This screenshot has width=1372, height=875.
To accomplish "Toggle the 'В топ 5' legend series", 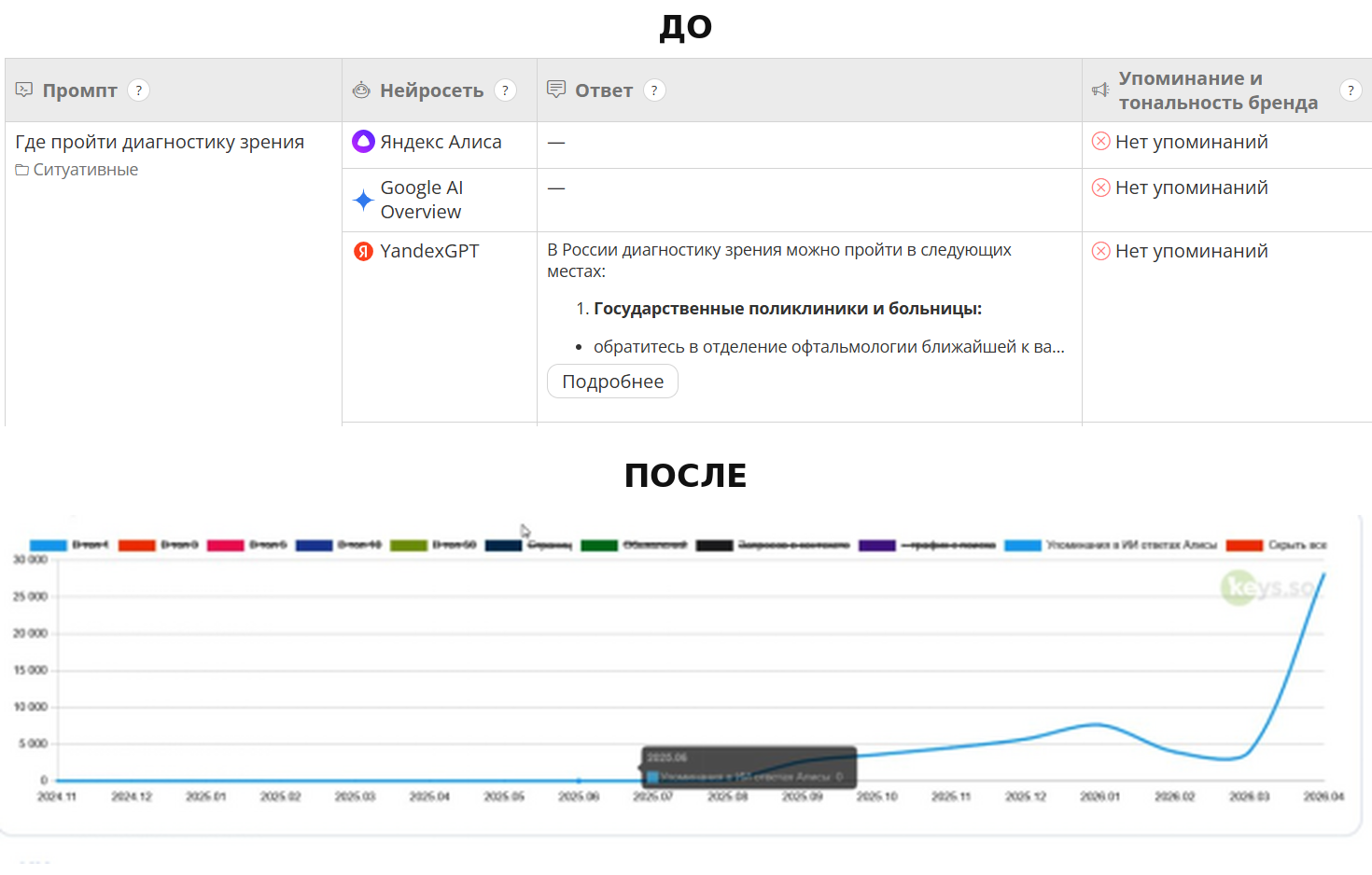I will [x=247, y=545].
